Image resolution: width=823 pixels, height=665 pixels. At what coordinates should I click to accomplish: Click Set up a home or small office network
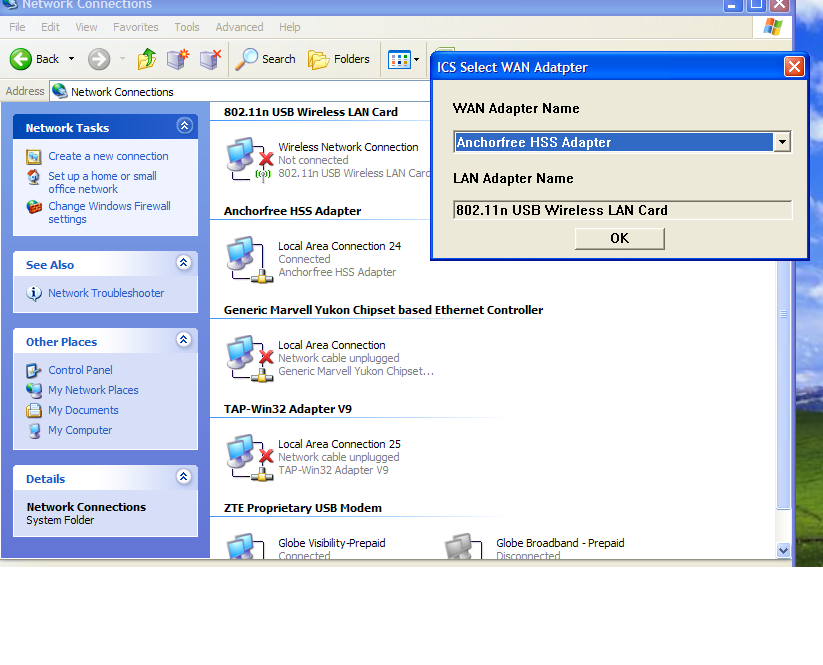[x=102, y=182]
